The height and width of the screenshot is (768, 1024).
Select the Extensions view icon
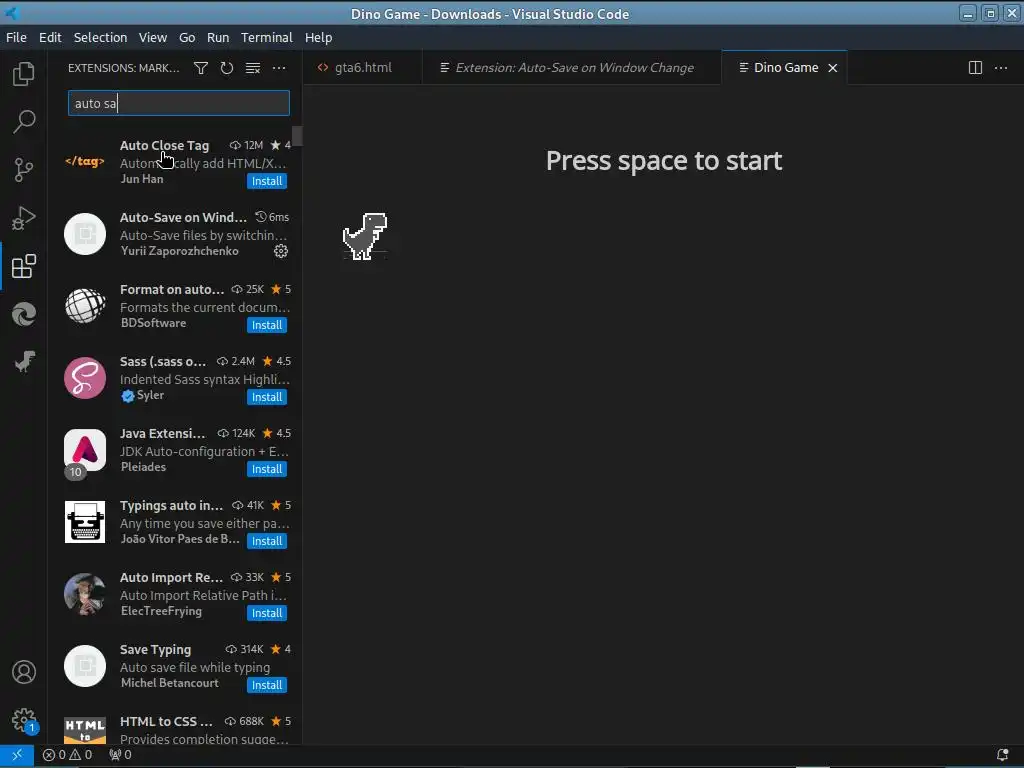coord(24,266)
